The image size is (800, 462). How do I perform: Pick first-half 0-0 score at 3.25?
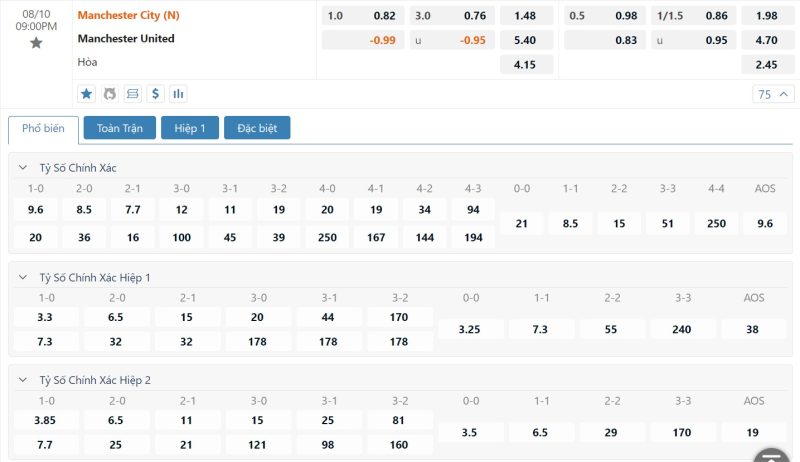click(x=470, y=329)
